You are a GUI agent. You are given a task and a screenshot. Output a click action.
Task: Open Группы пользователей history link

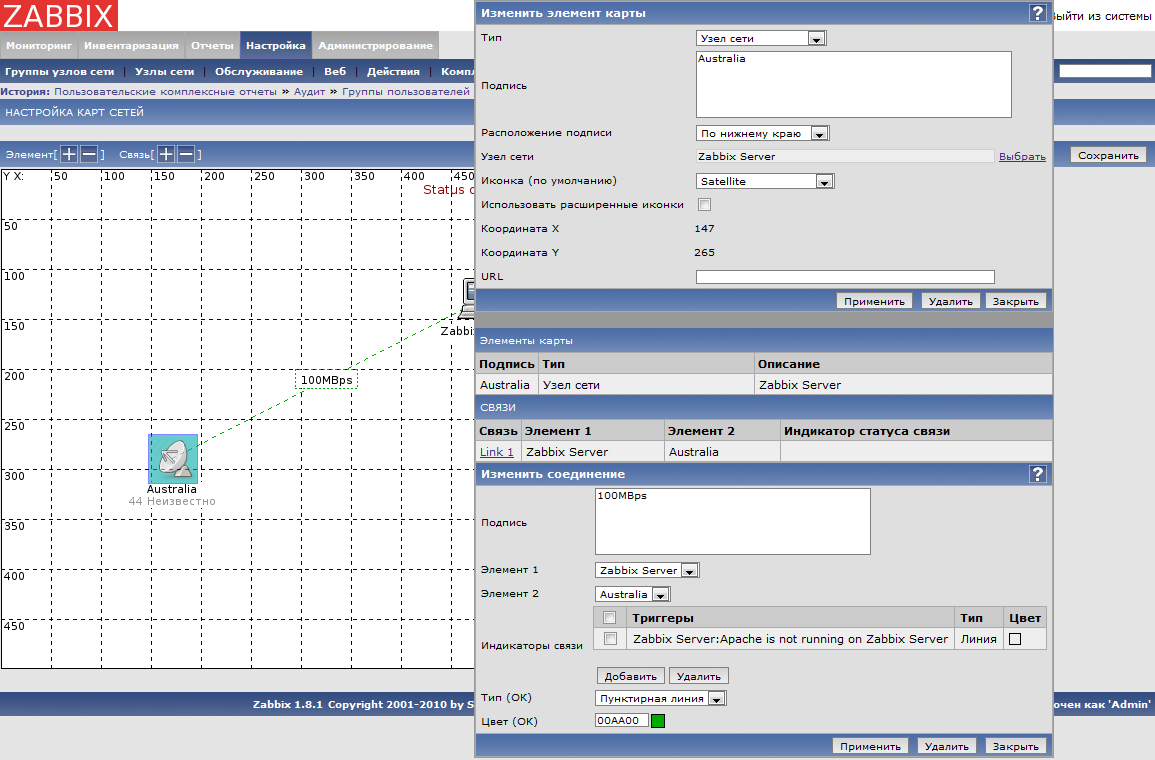point(406,91)
